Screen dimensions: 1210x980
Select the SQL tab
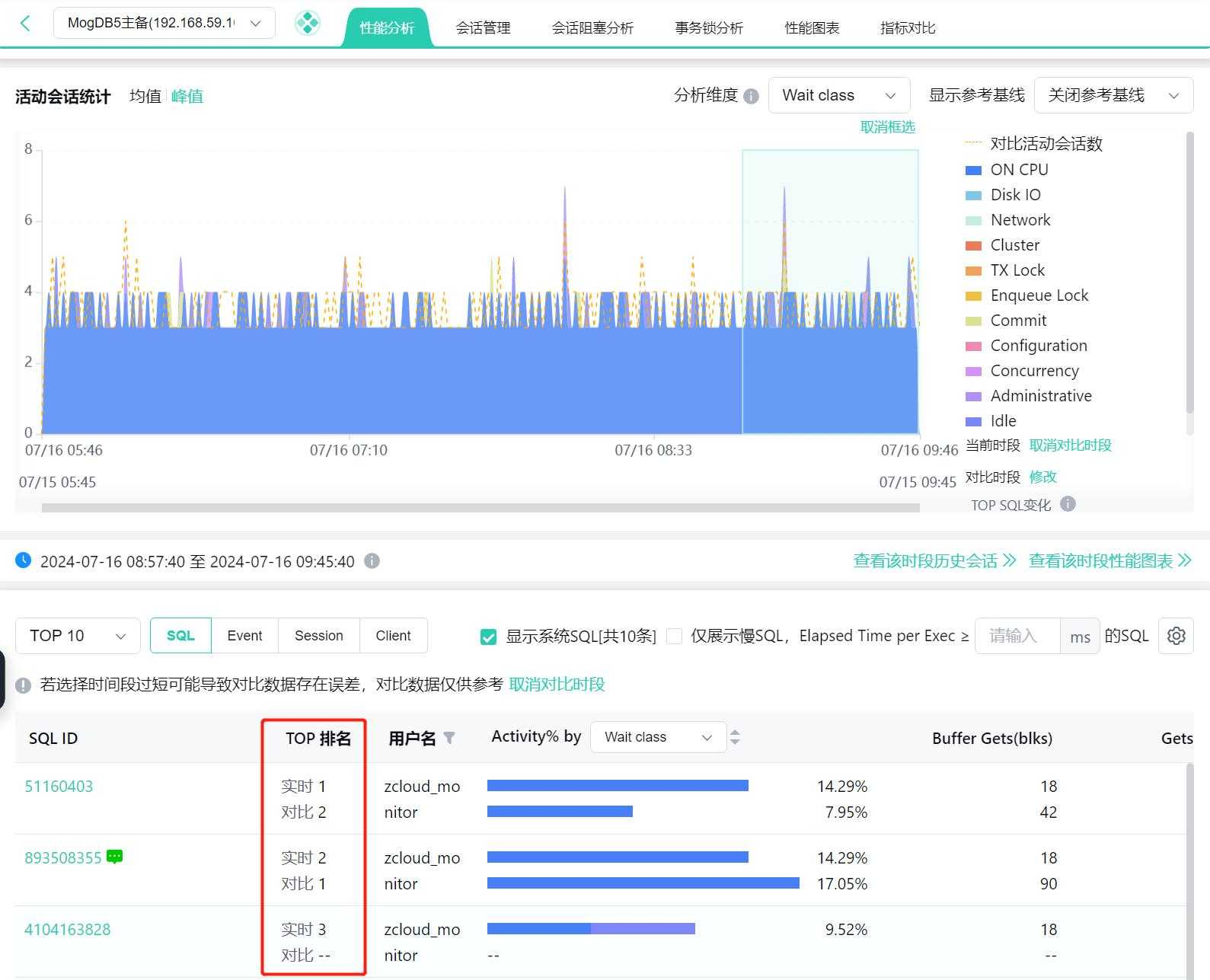click(180, 636)
